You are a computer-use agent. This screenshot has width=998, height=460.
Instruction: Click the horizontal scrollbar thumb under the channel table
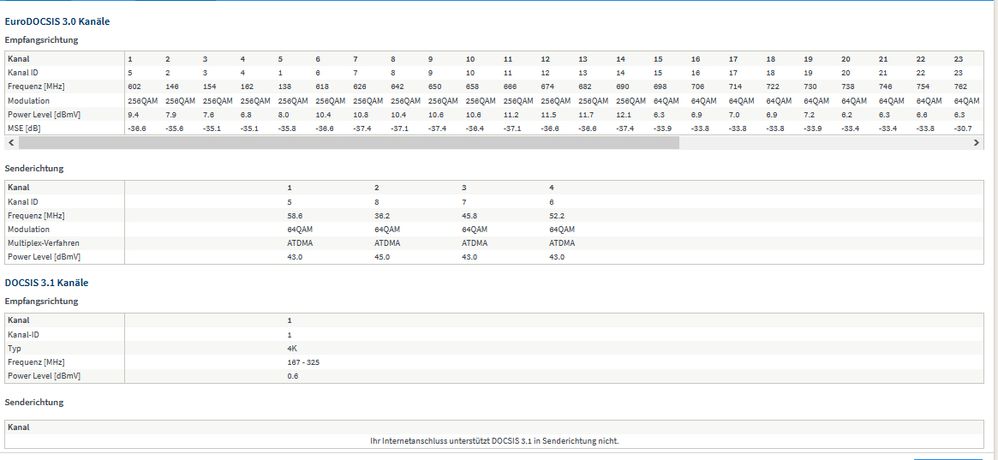pyautogui.click(x=349, y=143)
